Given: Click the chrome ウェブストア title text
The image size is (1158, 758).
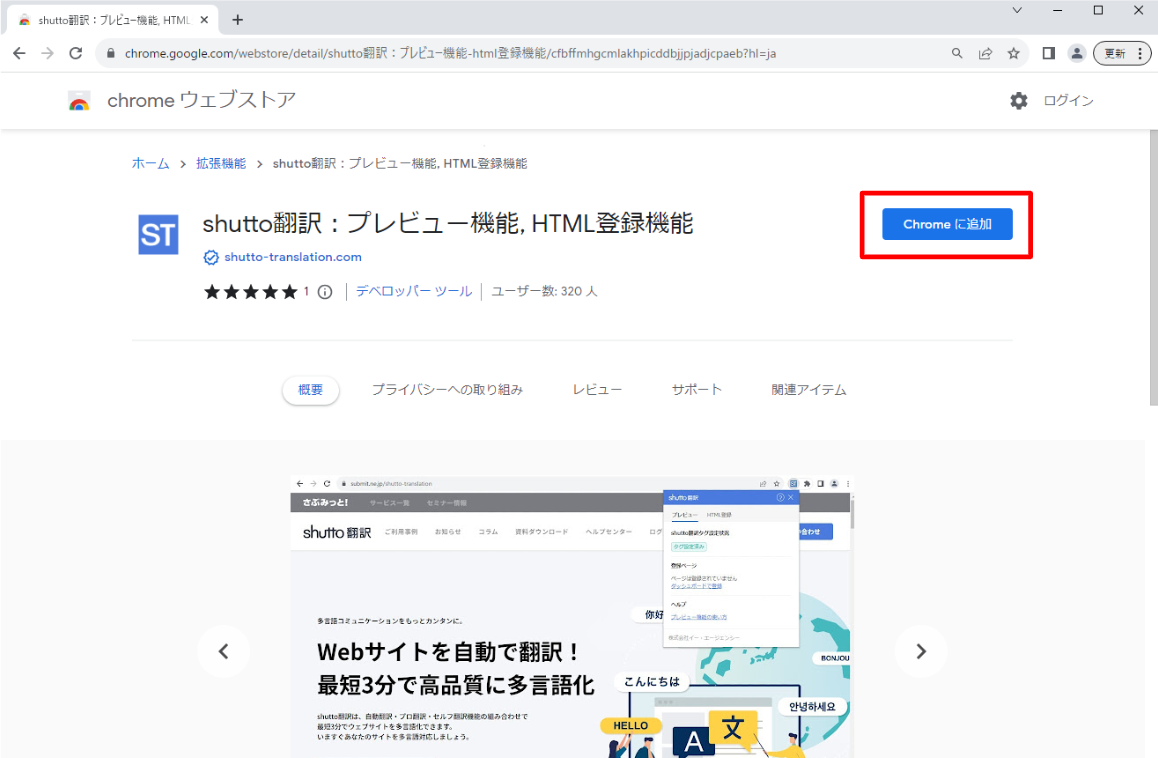Looking at the screenshot, I should pos(202,100).
